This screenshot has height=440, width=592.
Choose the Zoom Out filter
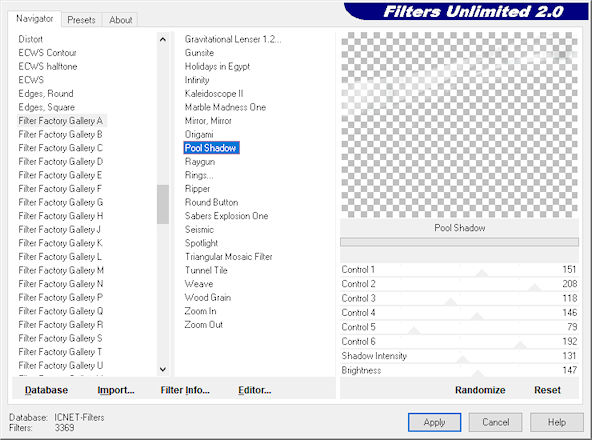tap(204, 325)
